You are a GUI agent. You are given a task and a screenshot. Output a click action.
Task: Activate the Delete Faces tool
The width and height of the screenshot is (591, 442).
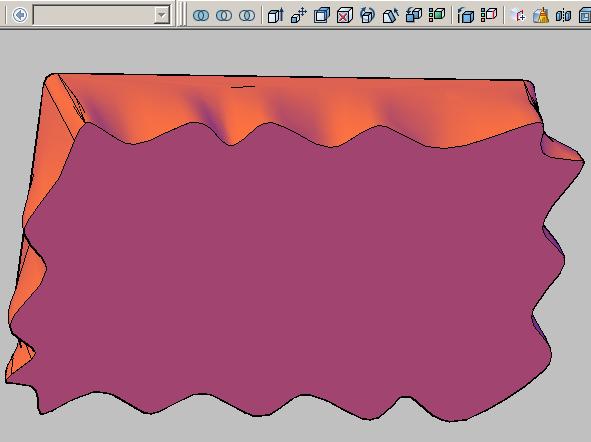(344, 15)
